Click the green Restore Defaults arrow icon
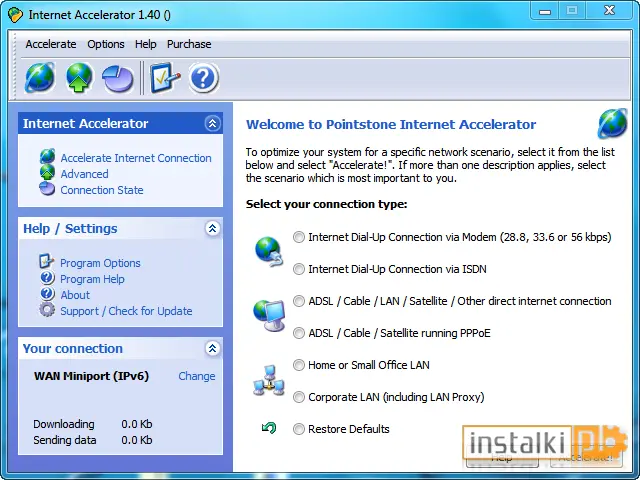Viewport: 640px width, 480px height. 269,428
